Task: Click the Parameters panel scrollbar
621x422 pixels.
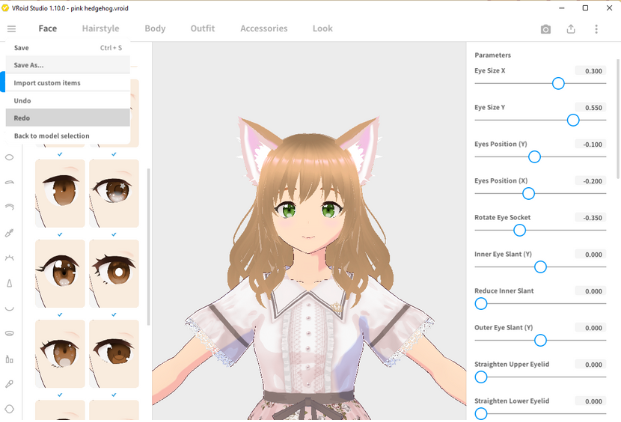Action: tap(617, 119)
